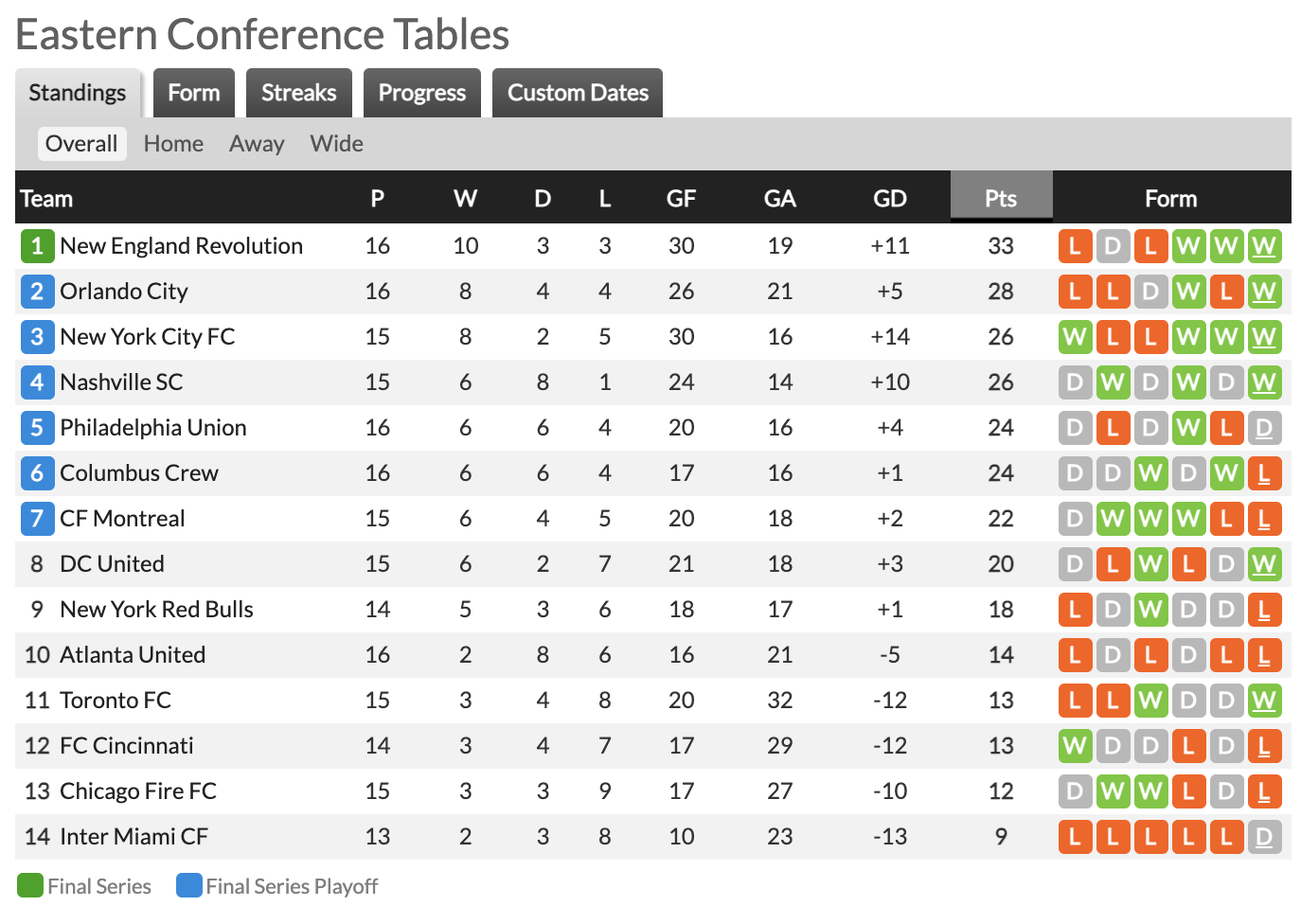Viewport: 1301px width, 924px height.
Task: Select the Custom Dates tab
Action: (578, 93)
